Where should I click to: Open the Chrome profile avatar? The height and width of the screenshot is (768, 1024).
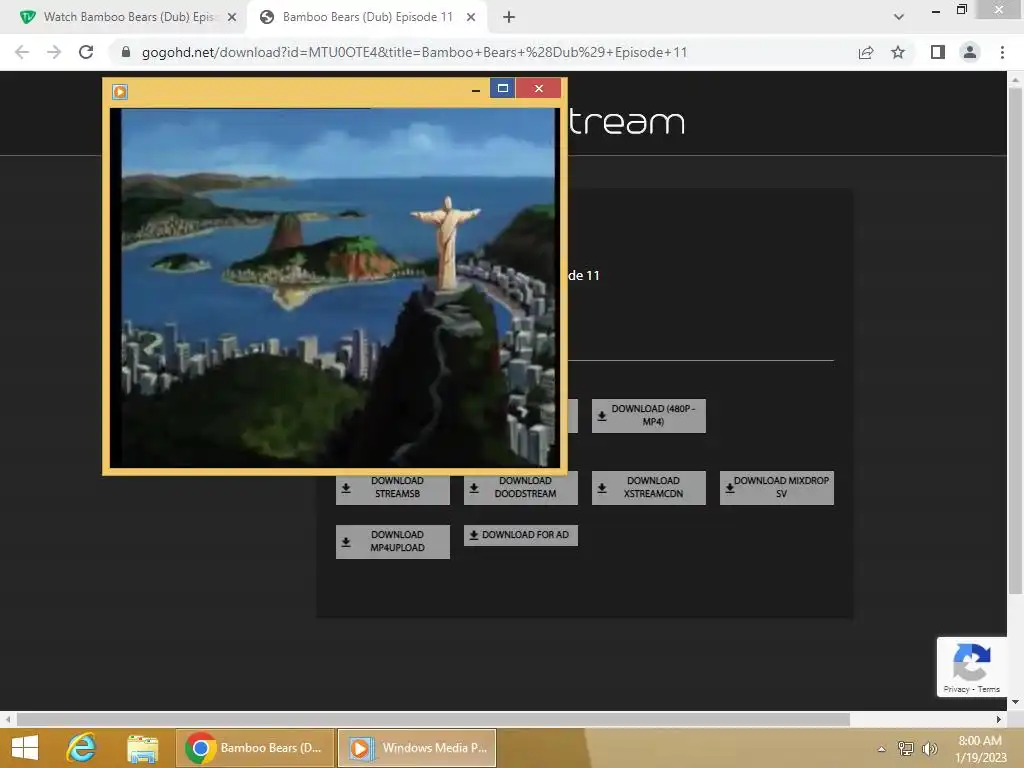970,52
